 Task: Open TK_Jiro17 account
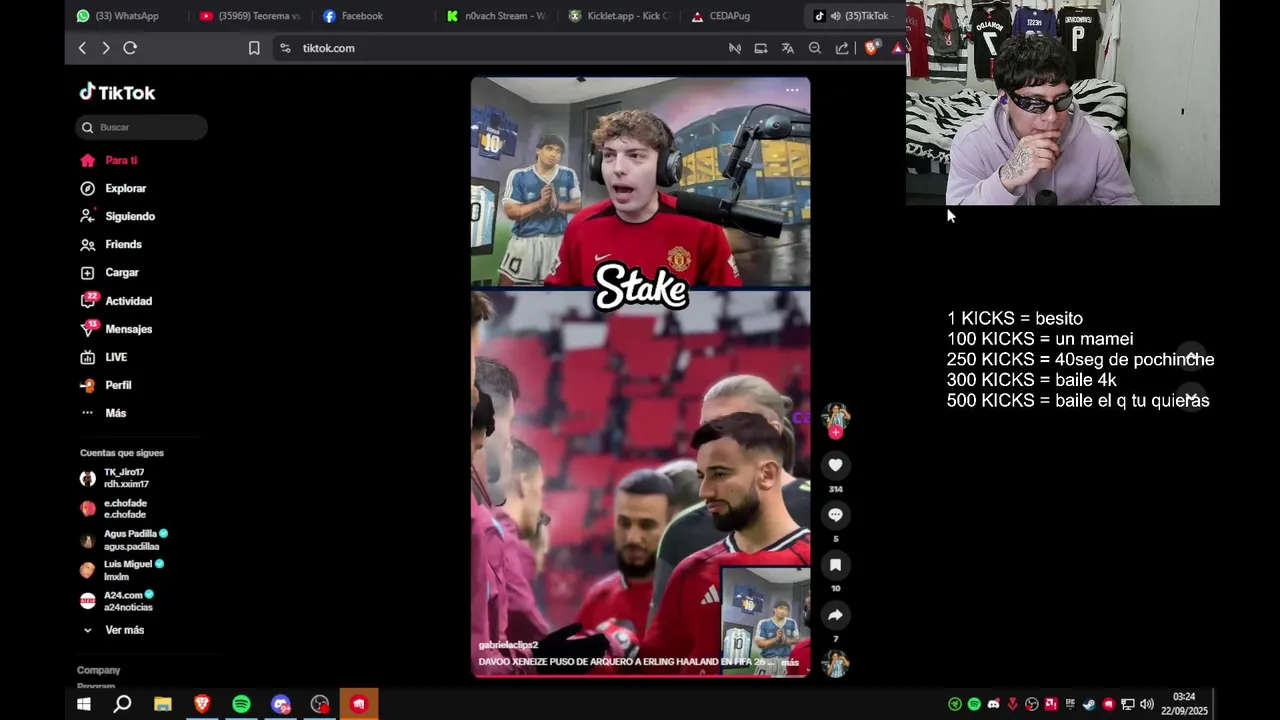[114, 478]
